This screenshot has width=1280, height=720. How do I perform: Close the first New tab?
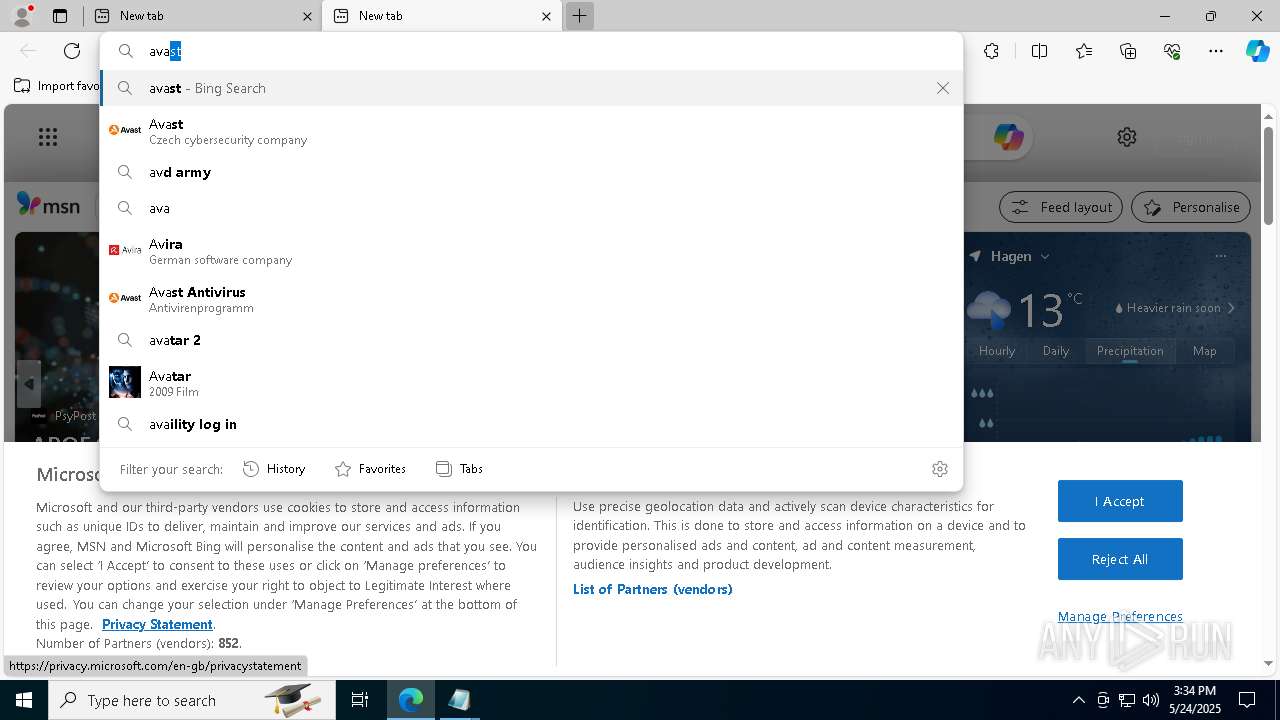(307, 16)
